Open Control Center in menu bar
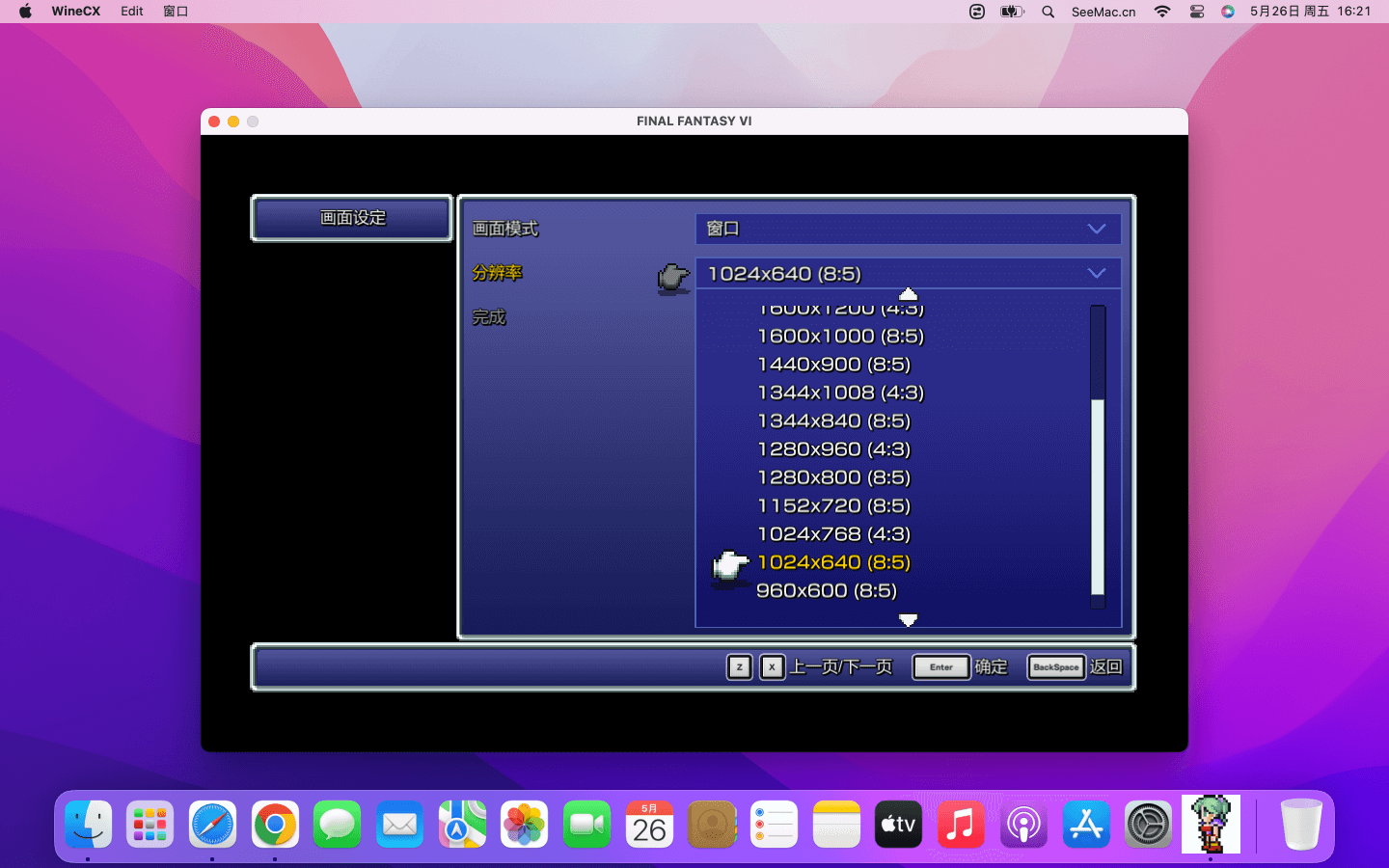The width and height of the screenshot is (1389, 868). coord(1197,12)
